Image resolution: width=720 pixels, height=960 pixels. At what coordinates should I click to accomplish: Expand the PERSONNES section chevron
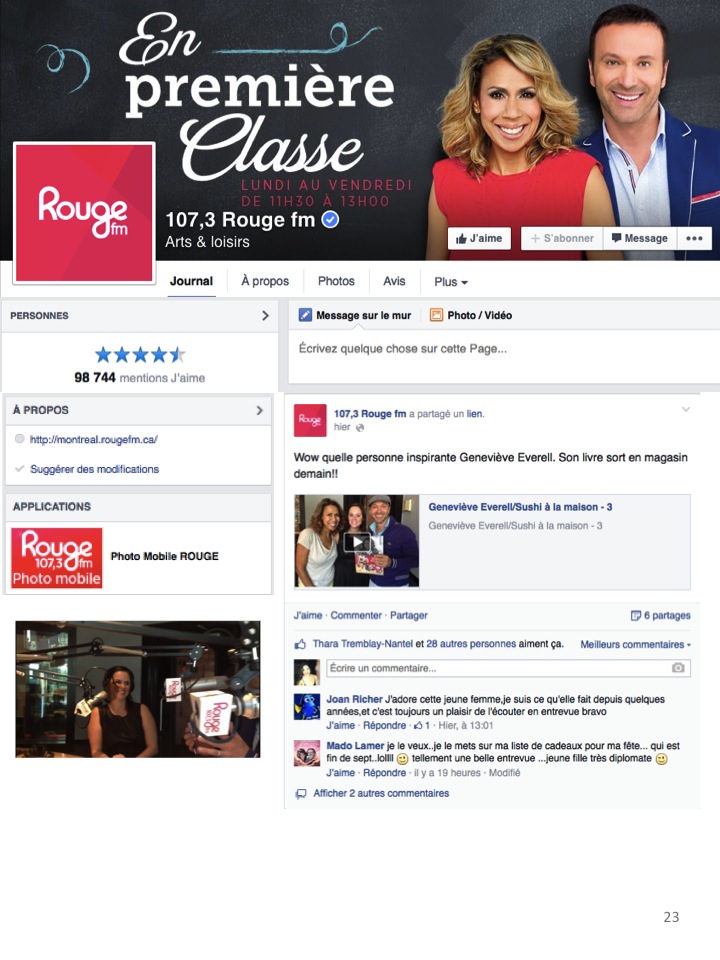(265, 315)
